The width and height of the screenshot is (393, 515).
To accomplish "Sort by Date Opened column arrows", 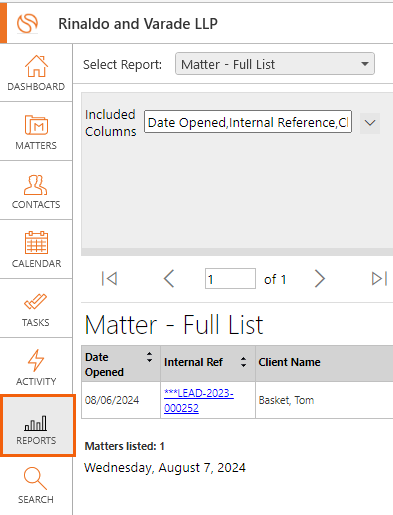I will [x=149, y=357].
